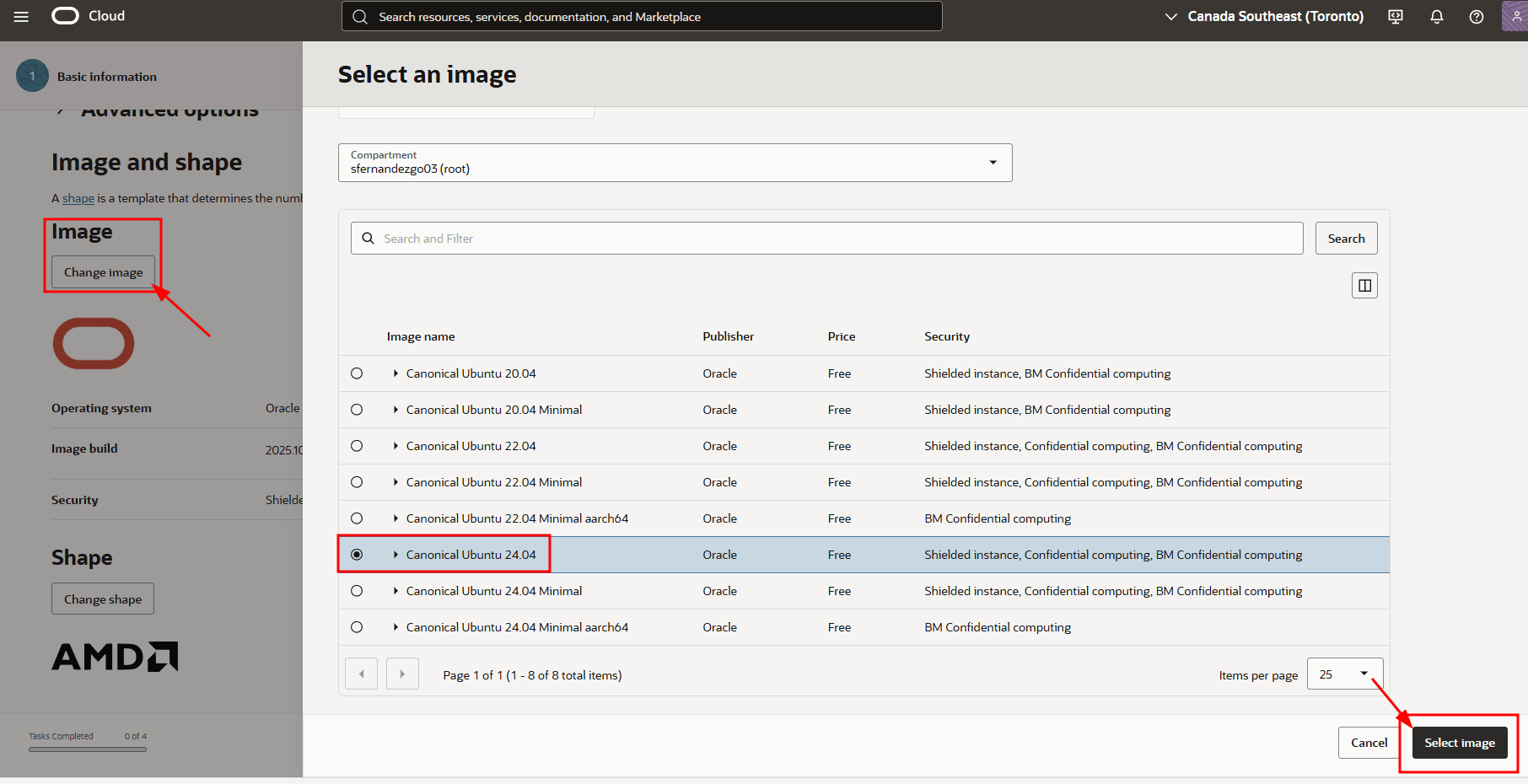Toggle column visibility above the image table
The height and width of the screenshot is (784, 1528).
click(1364, 285)
